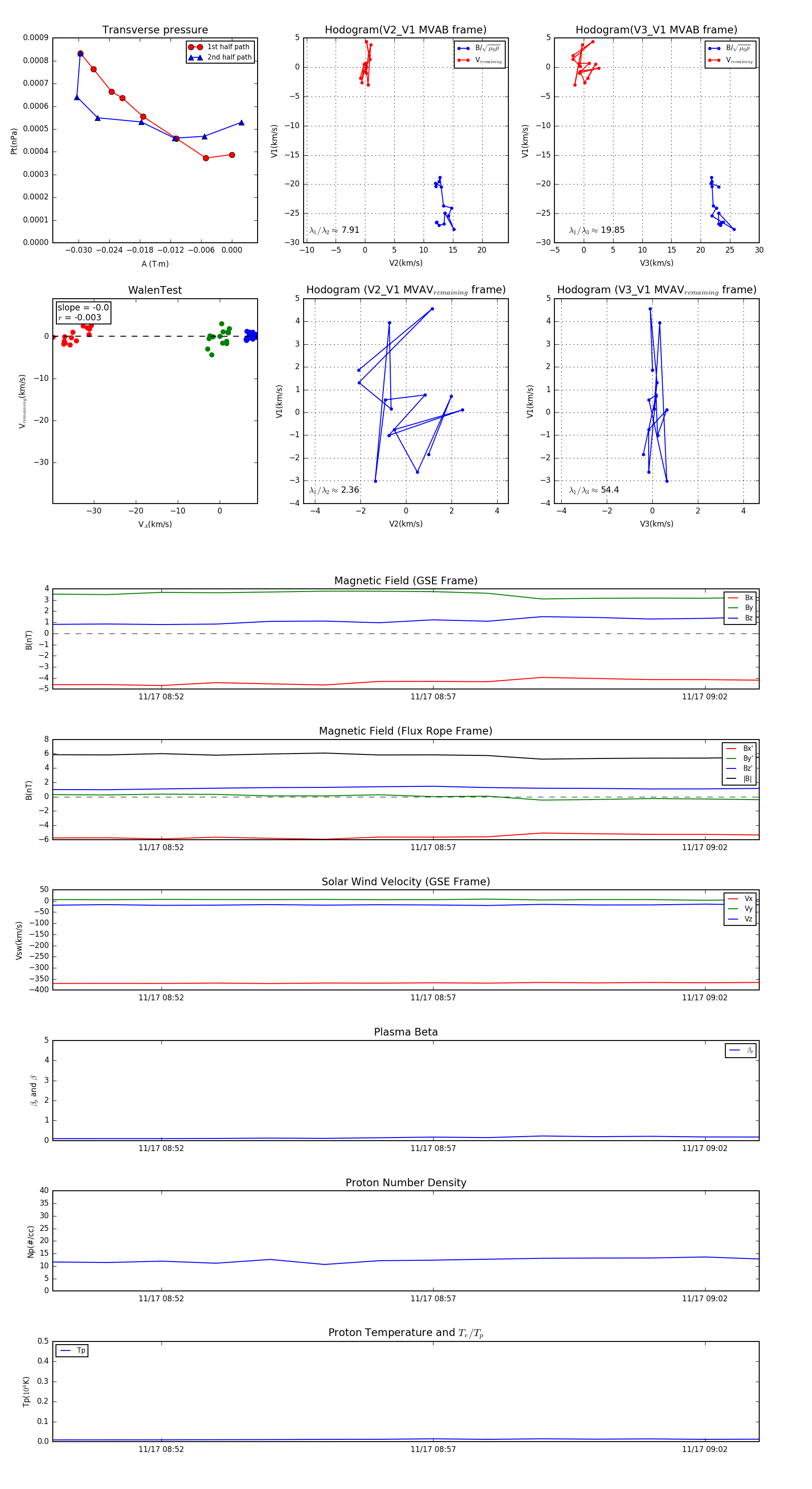Select the "By" legend entry in GSE plot
The image size is (812, 1489).
[740, 607]
